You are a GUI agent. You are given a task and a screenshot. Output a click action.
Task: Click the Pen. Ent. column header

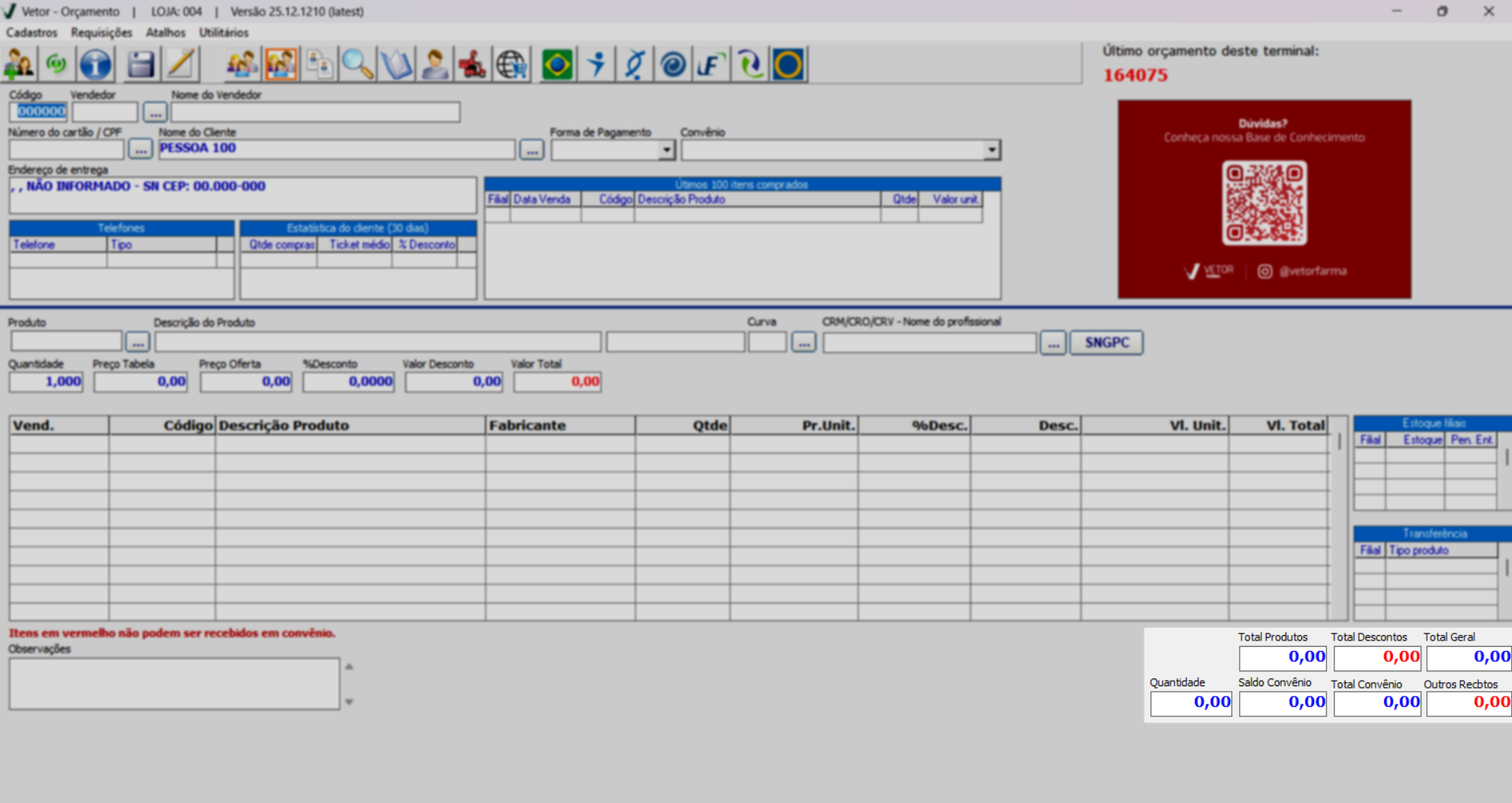[1471, 439]
